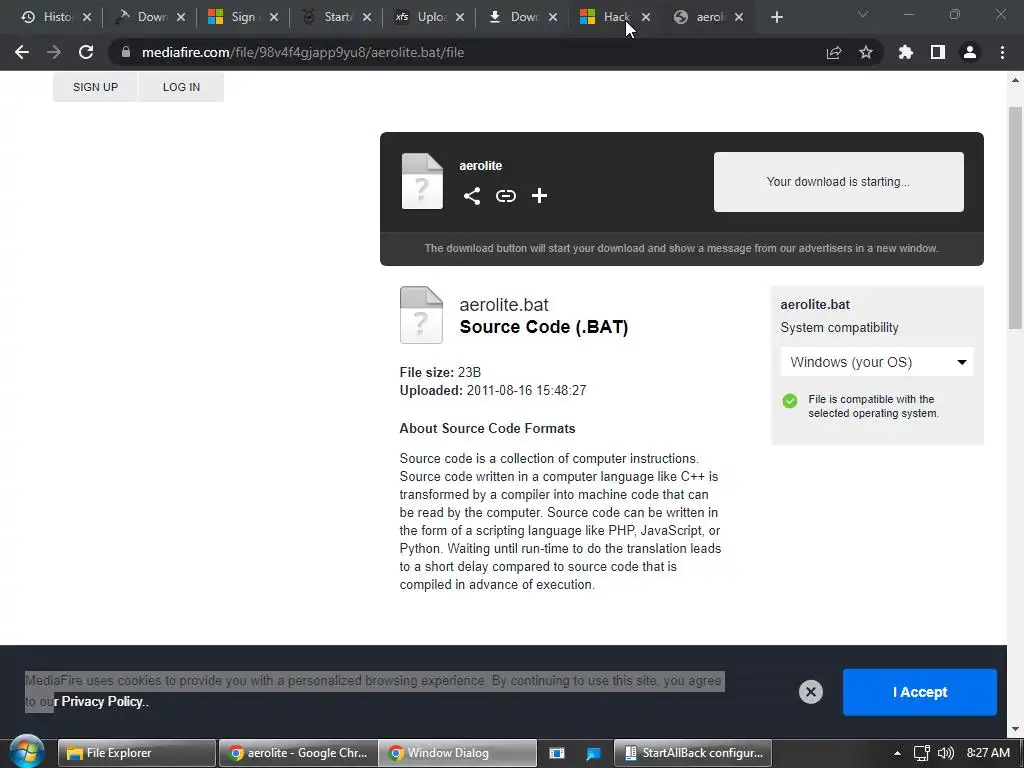
Task: Click the address bar URL
Action: (x=303, y=52)
